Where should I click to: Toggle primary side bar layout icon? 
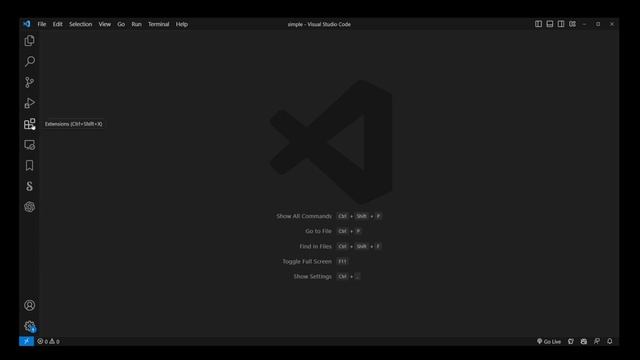538,24
